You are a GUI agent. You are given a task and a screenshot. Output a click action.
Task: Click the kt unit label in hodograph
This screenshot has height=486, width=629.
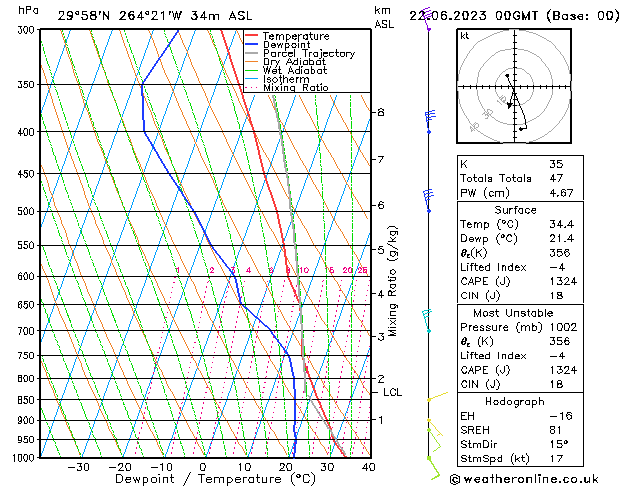click(x=465, y=36)
